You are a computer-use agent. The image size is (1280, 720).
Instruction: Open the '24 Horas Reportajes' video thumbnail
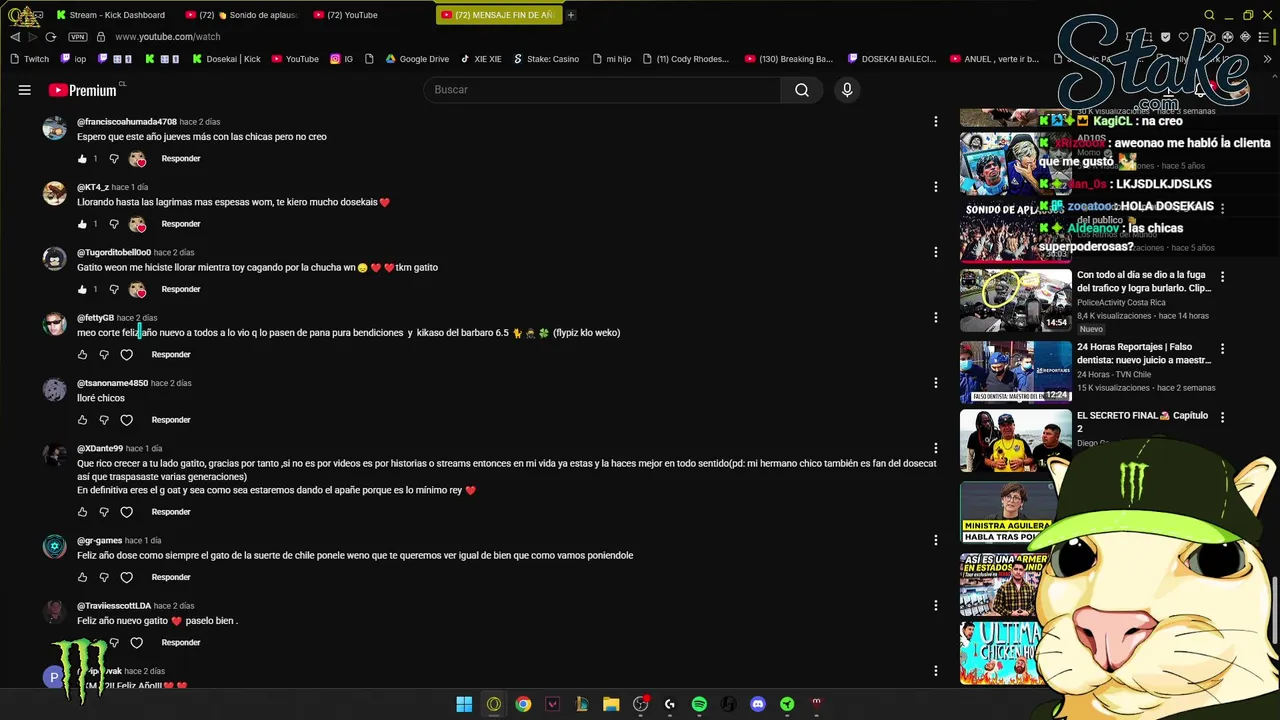click(1015, 371)
